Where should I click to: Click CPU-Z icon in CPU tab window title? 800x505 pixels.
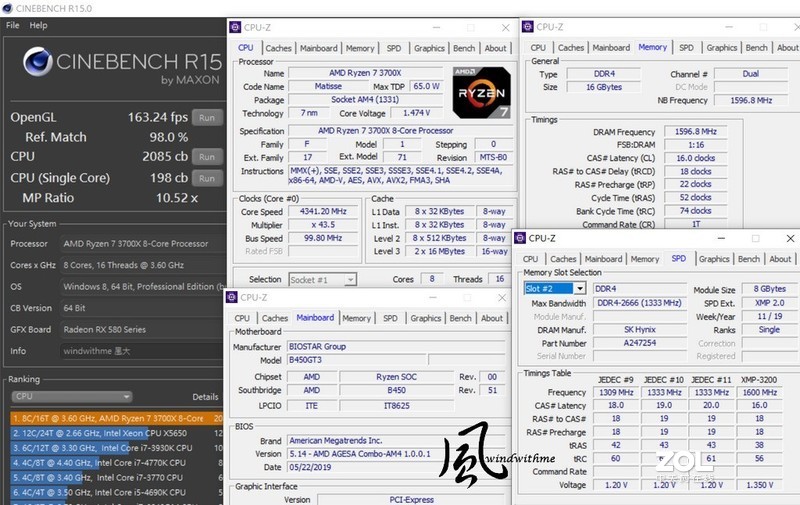tap(235, 27)
